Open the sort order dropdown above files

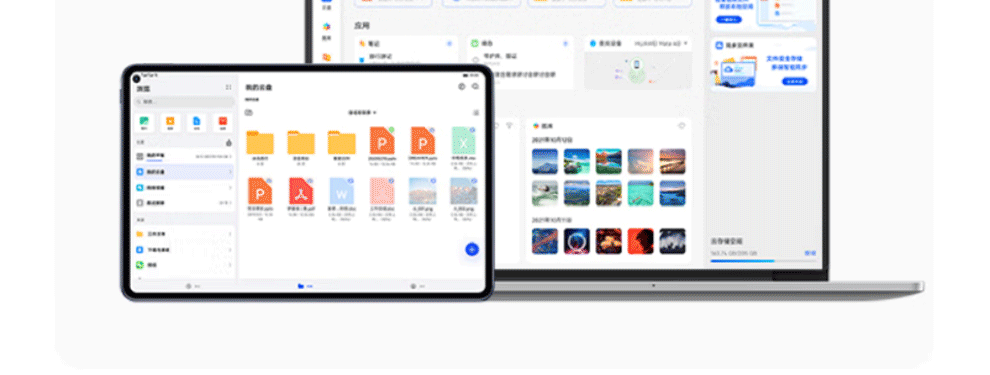[x=362, y=112]
